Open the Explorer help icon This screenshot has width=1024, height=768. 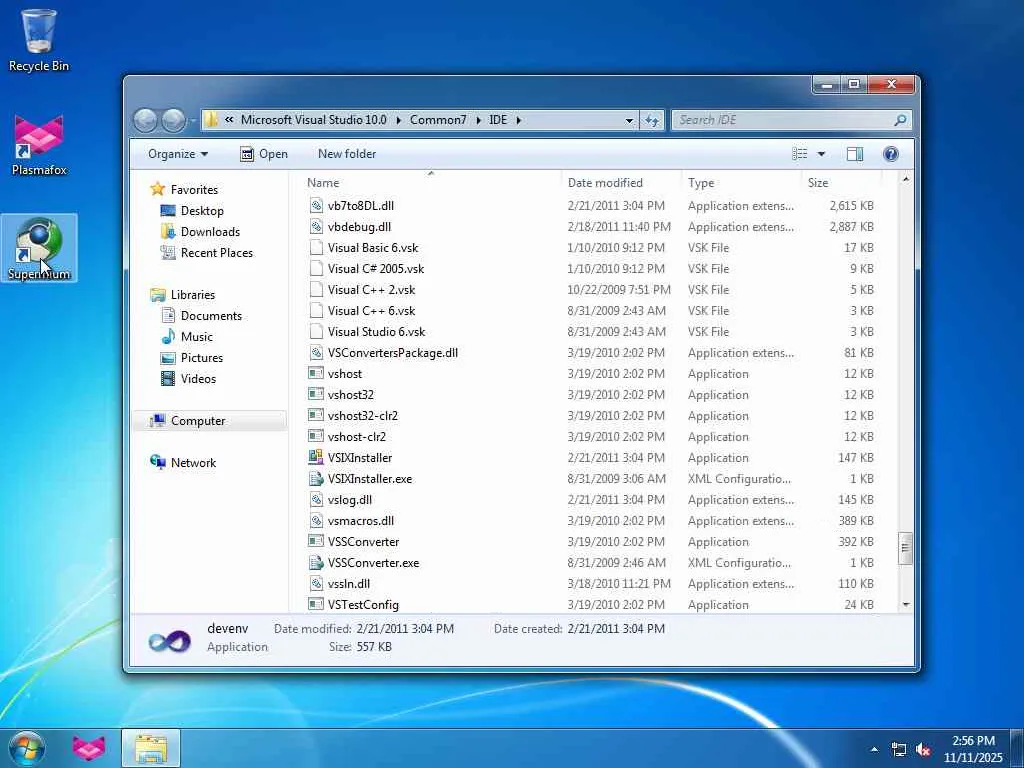[x=890, y=154]
